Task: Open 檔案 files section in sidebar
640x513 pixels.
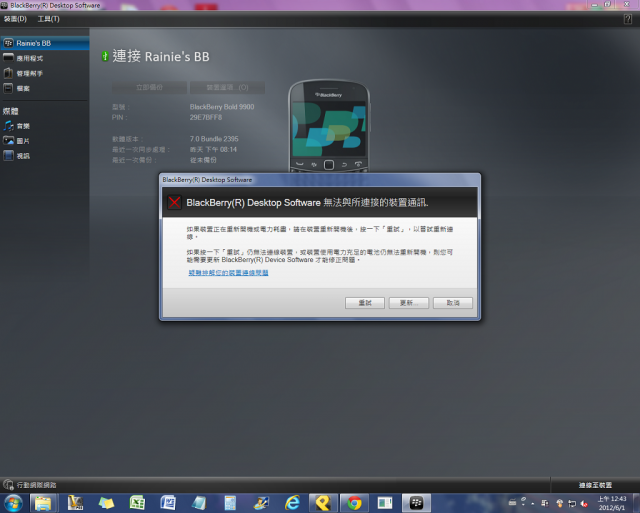Action: point(44,88)
